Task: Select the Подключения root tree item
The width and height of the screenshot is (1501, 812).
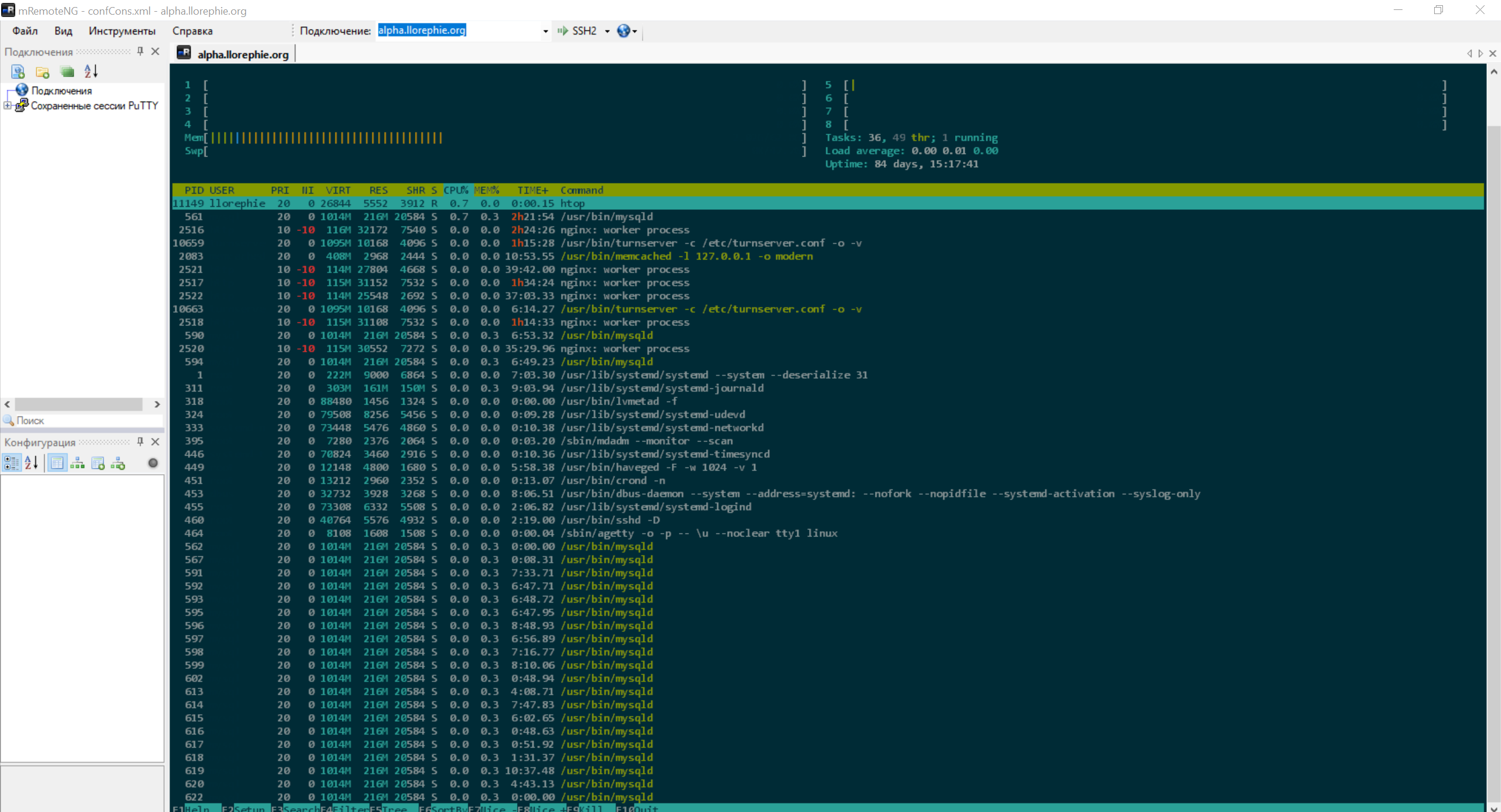Action: point(62,91)
